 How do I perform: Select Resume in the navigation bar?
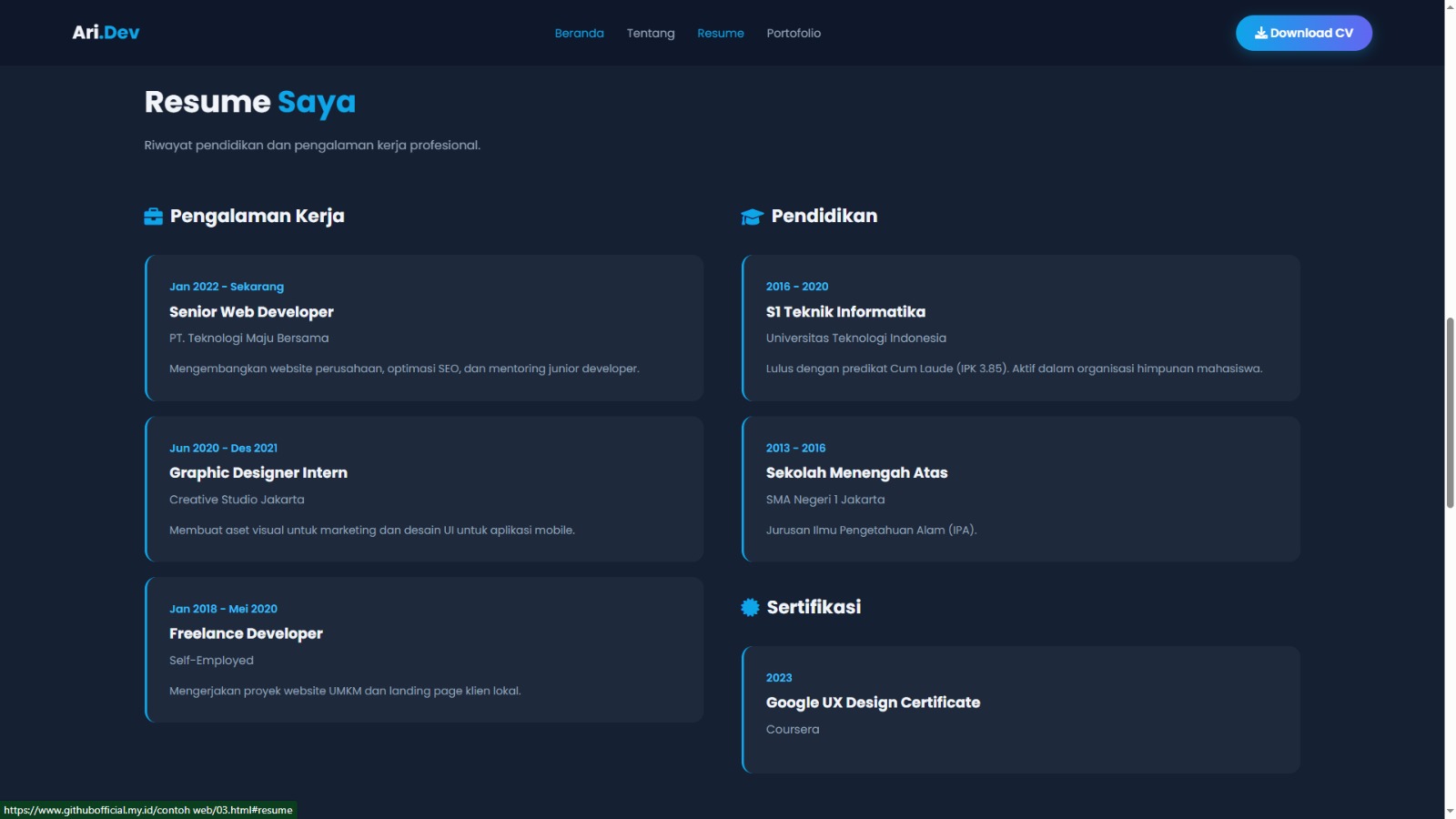pos(720,34)
